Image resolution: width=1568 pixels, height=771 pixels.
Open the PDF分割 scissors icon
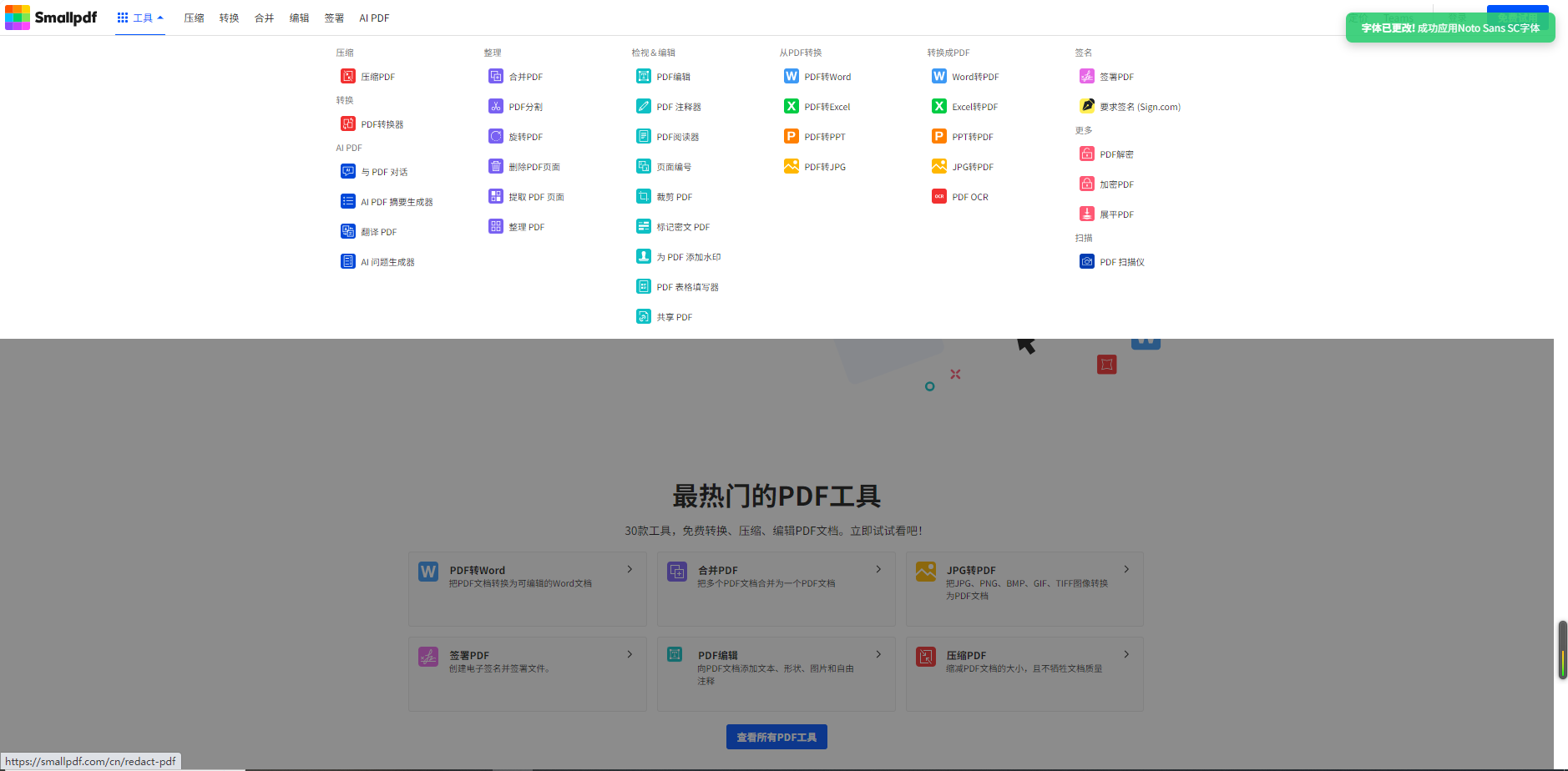(495, 107)
